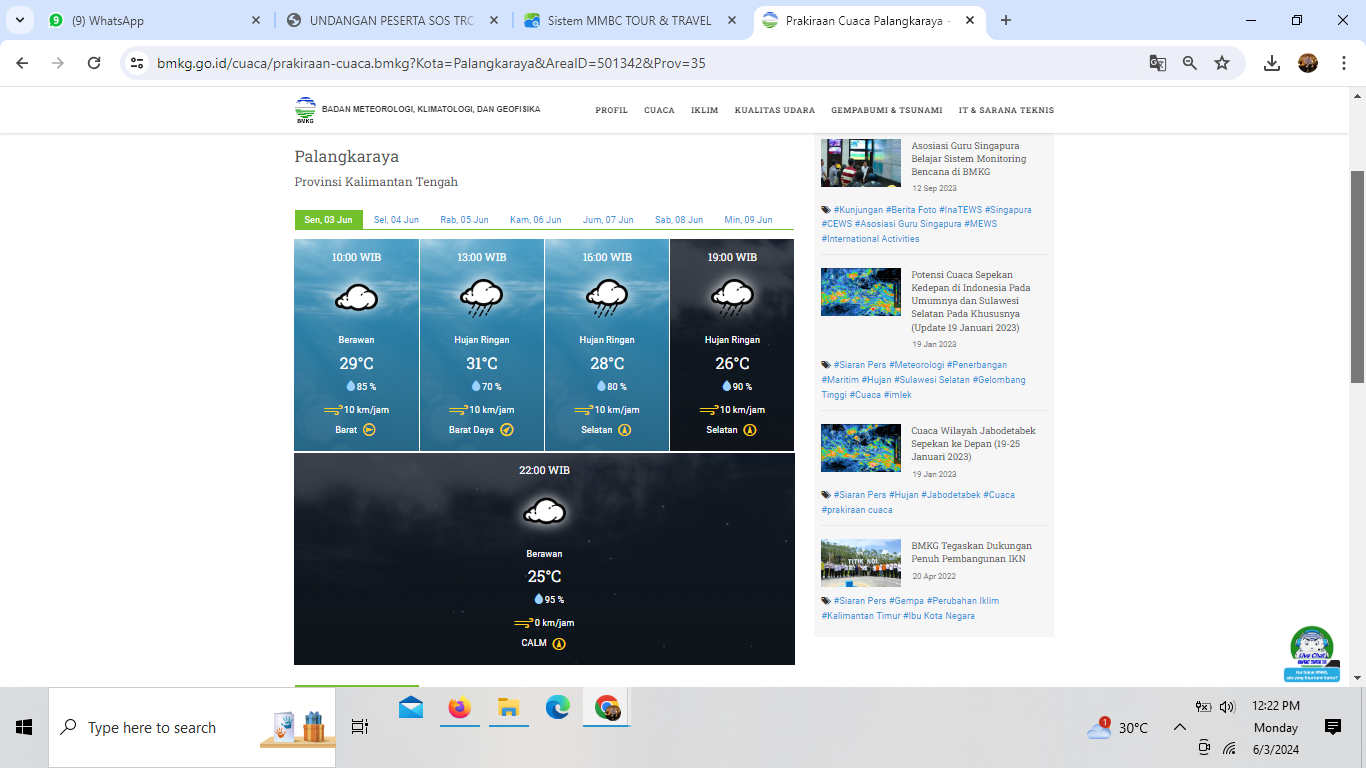Click the CALM wind compass icon

(559, 643)
